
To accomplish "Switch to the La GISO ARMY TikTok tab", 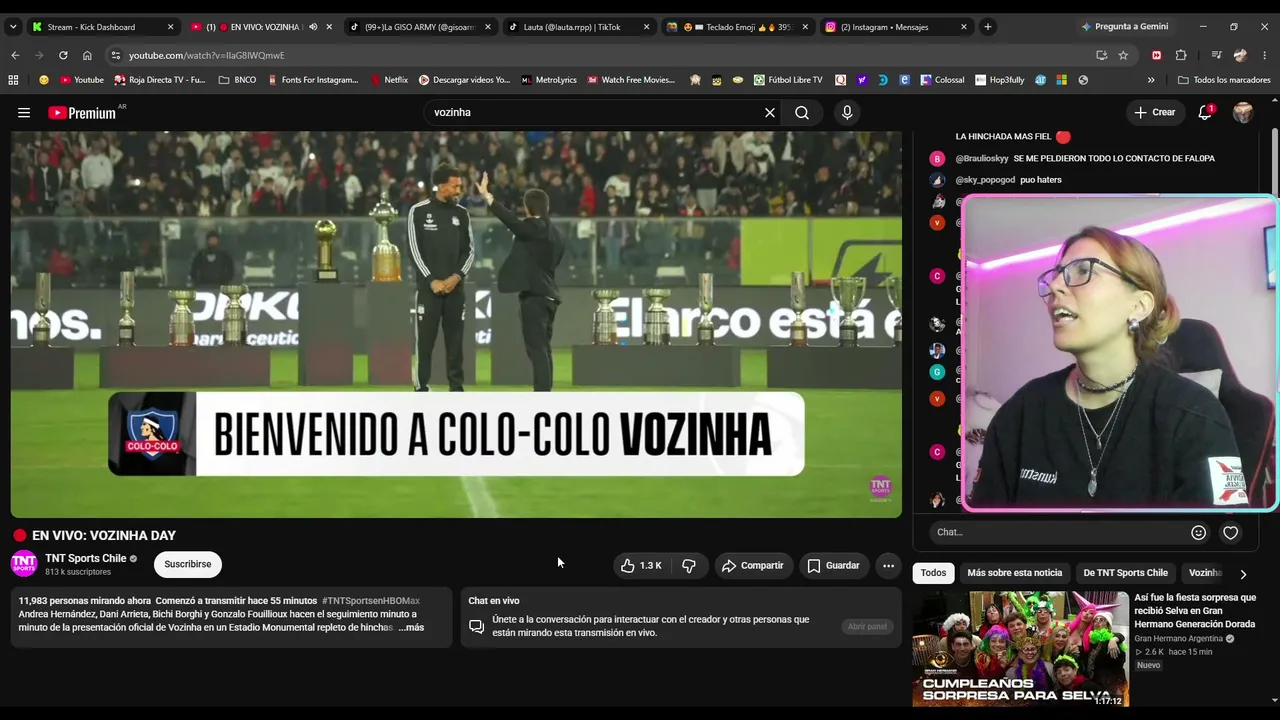I will tap(420, 27).
